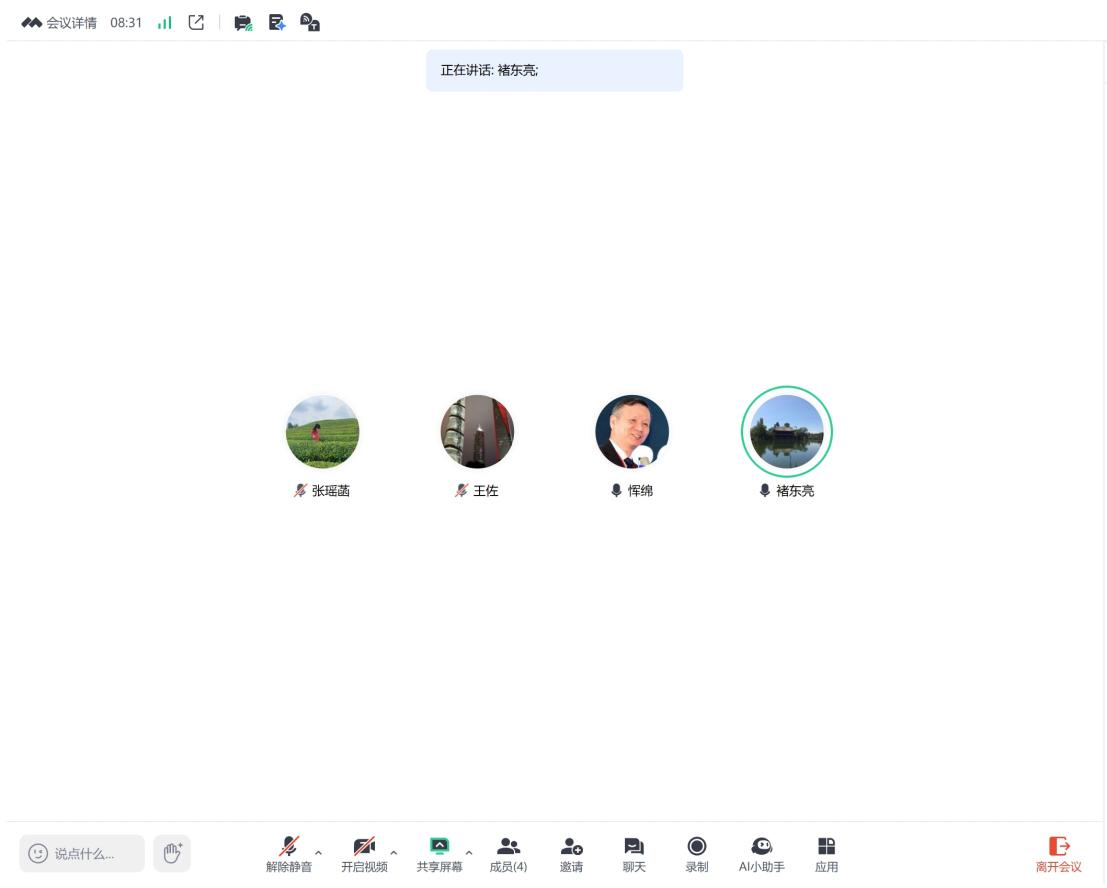Screen dimensions: 1107x888
Task: Click the 邀请 invite icon
Action: (x=571, y=854)
